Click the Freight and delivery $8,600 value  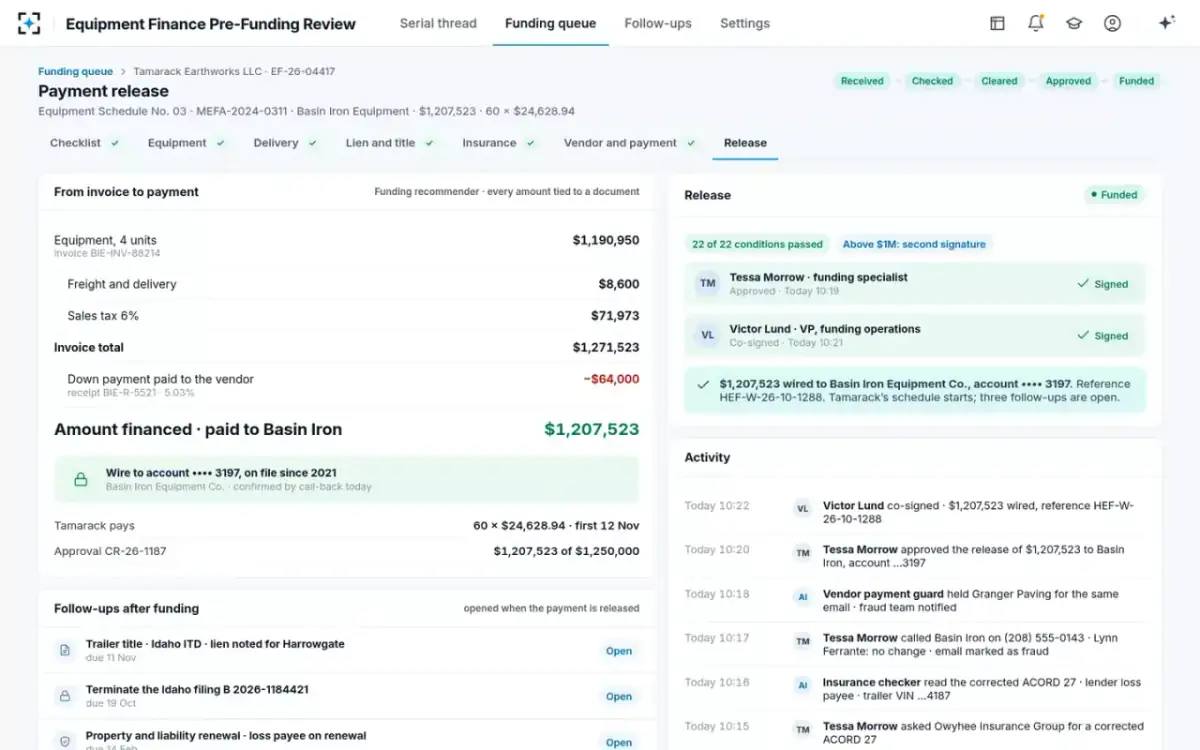pyautogui.click(x=619, y=284)
